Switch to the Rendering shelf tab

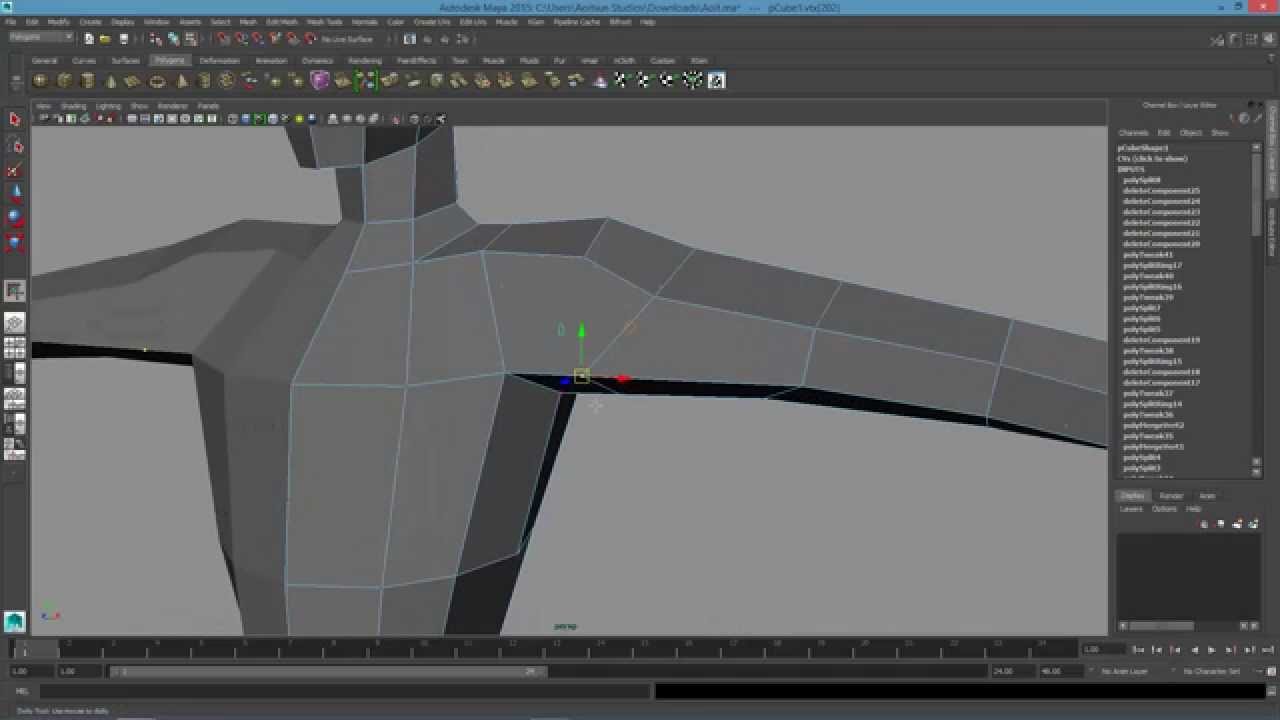tap(365, 61)
